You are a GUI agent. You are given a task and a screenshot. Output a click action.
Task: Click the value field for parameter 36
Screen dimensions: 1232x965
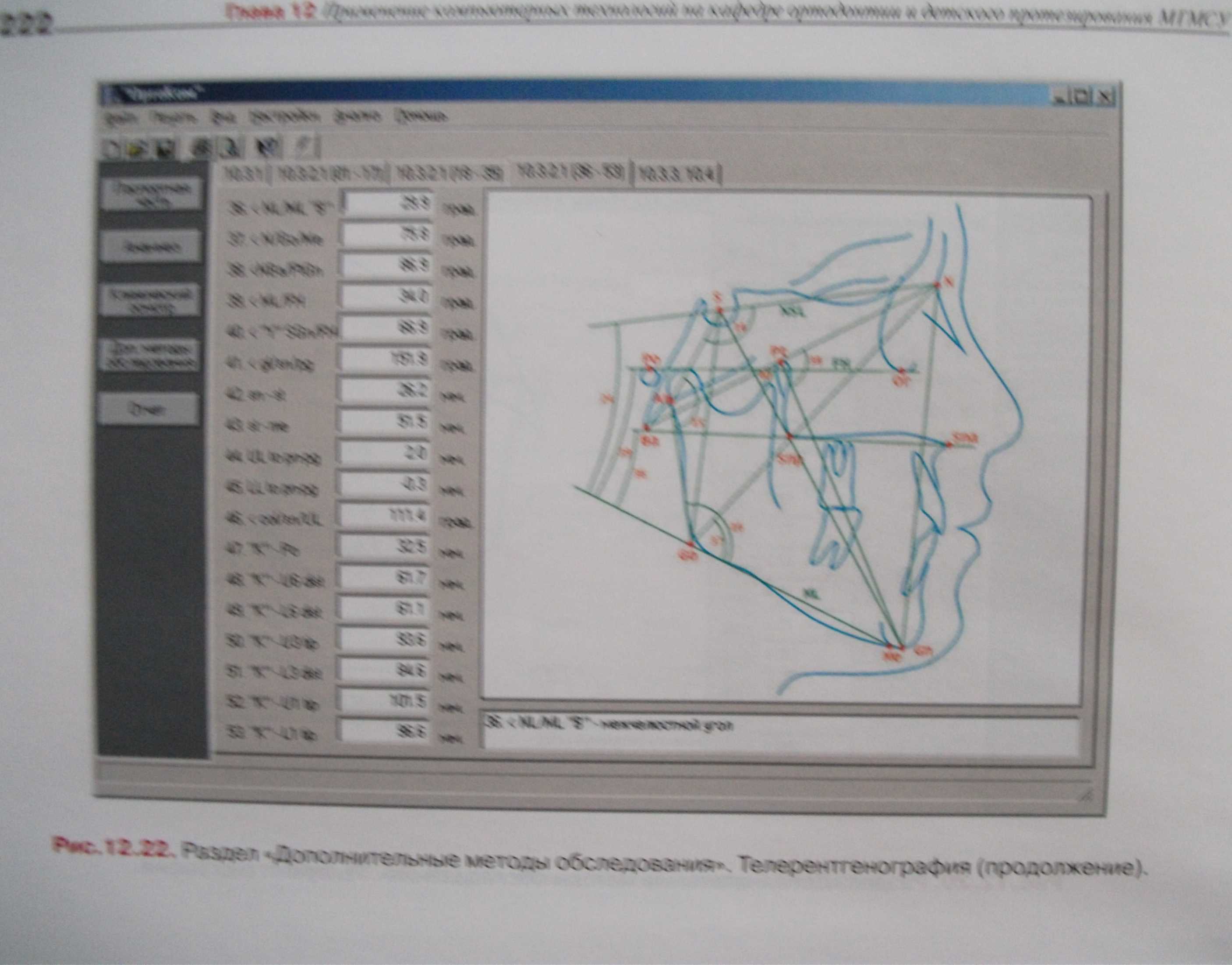(x=388, y=204)
